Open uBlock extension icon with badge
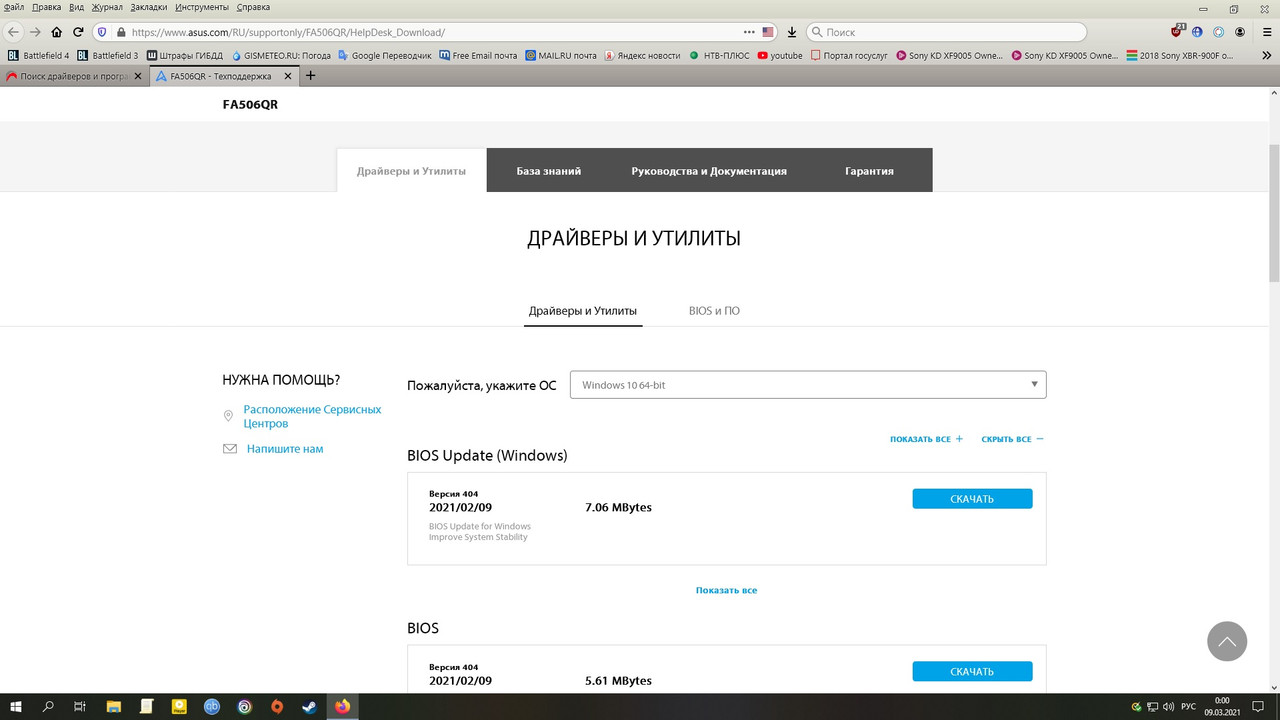 point(1179,31)
